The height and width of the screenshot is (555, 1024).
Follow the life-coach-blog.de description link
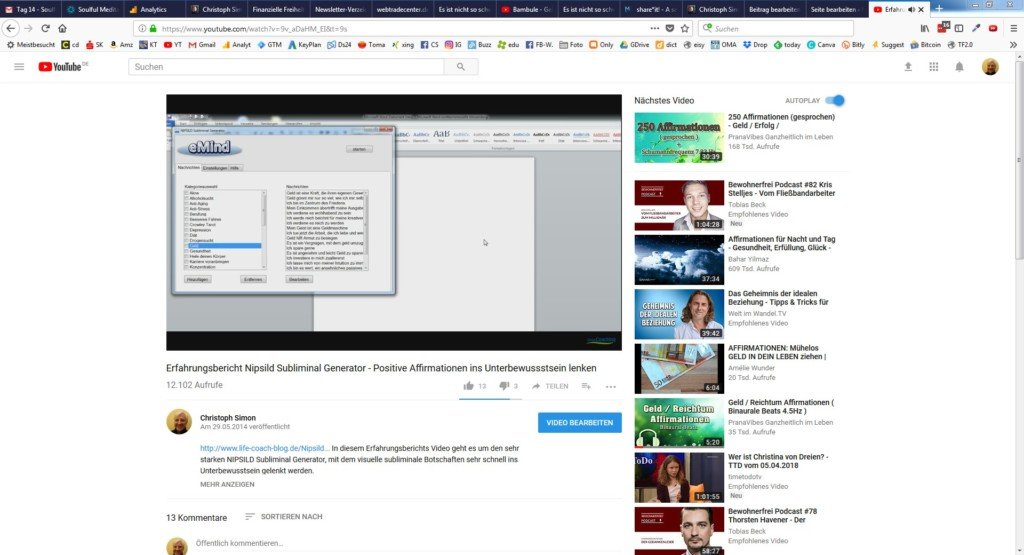pyautogui.click(x=264, y=449)
